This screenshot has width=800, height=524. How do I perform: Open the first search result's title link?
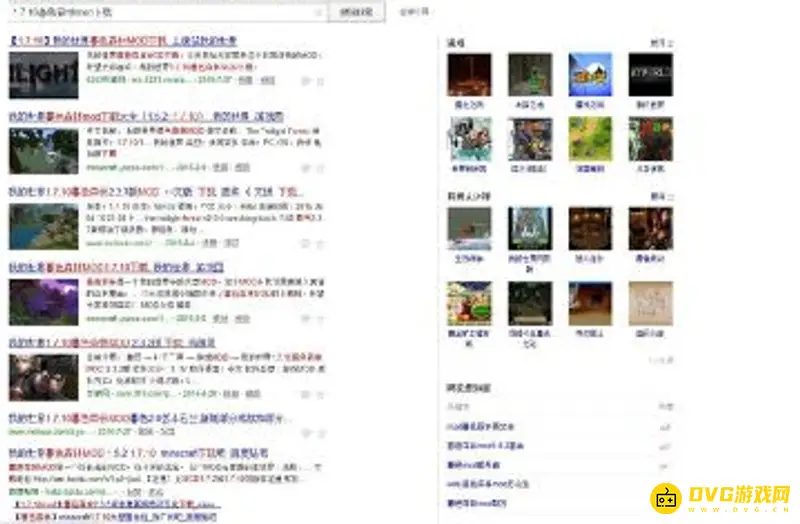(x=123, y=41)
